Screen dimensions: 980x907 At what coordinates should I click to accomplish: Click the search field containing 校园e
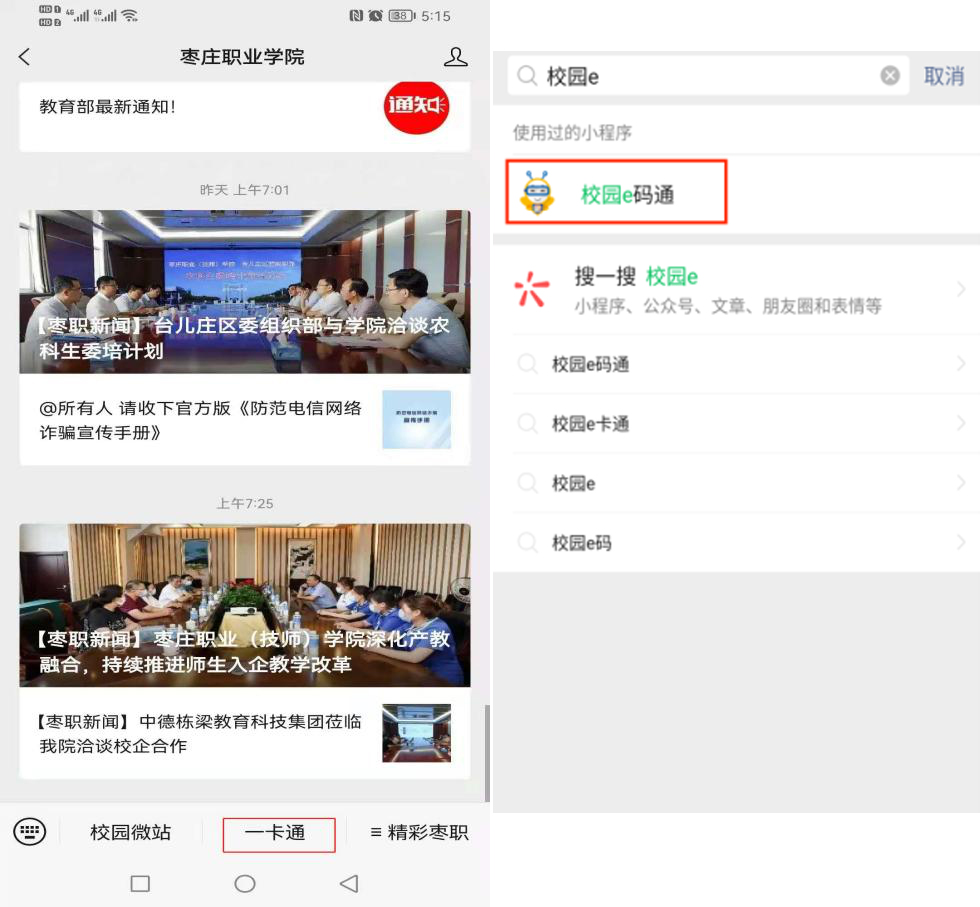click(708, 76)
